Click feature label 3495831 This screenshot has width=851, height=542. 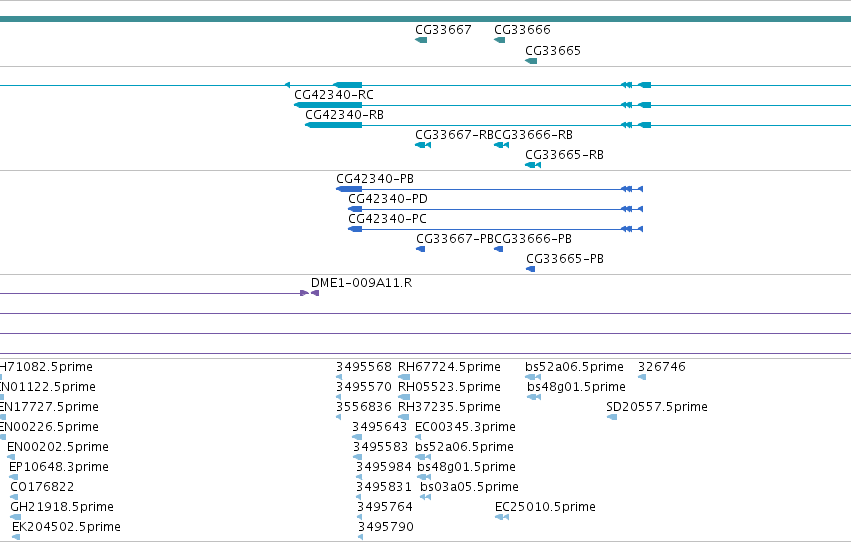tap(384, 487)
